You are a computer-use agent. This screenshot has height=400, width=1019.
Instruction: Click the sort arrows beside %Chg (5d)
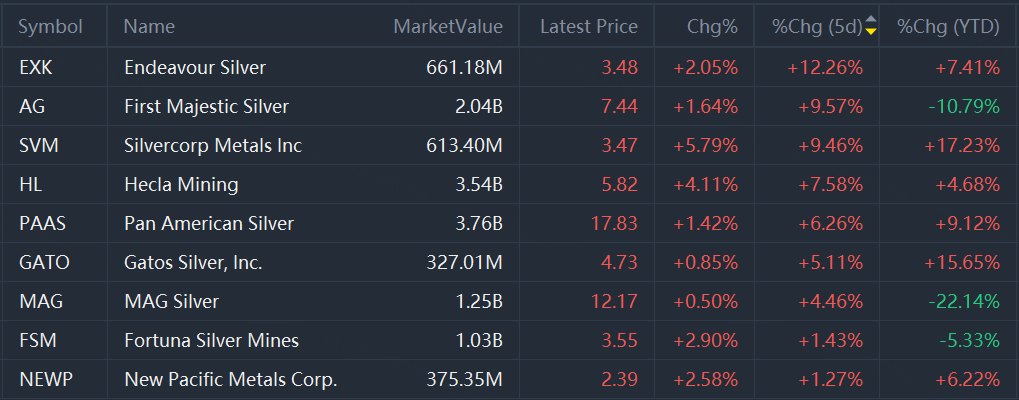tap(871, 26)
